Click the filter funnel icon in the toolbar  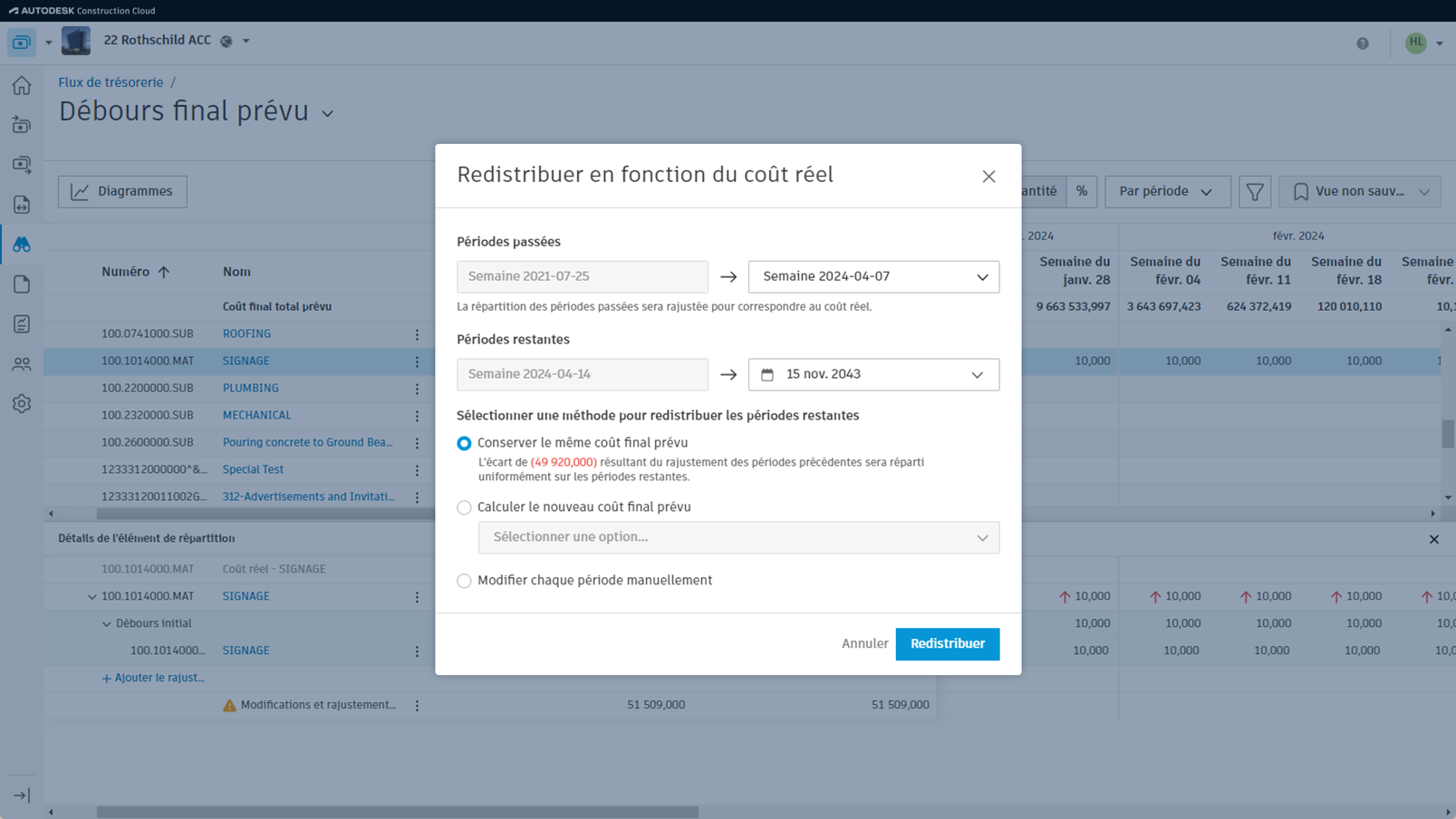[1255, 191]
